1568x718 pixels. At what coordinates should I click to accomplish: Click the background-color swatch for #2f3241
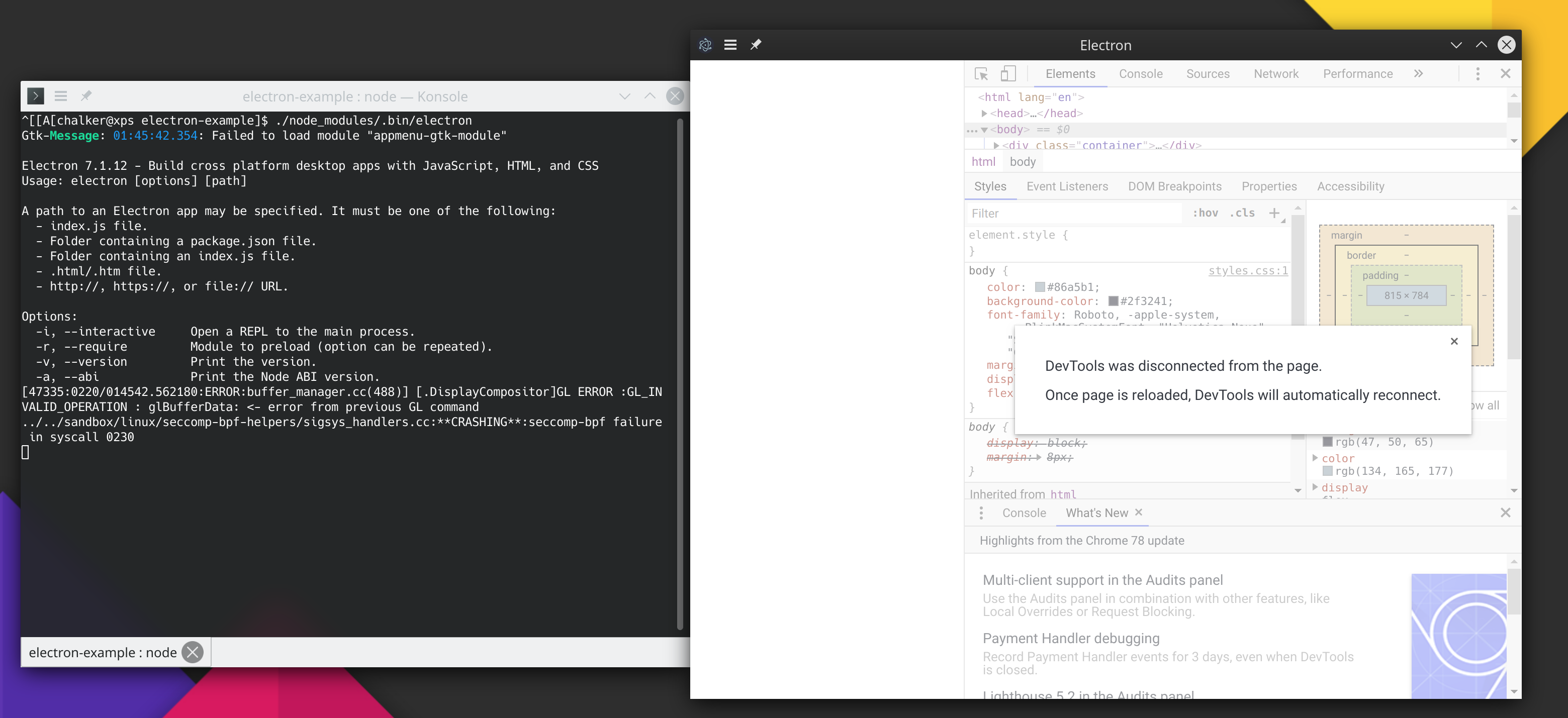click(1113, 301)
